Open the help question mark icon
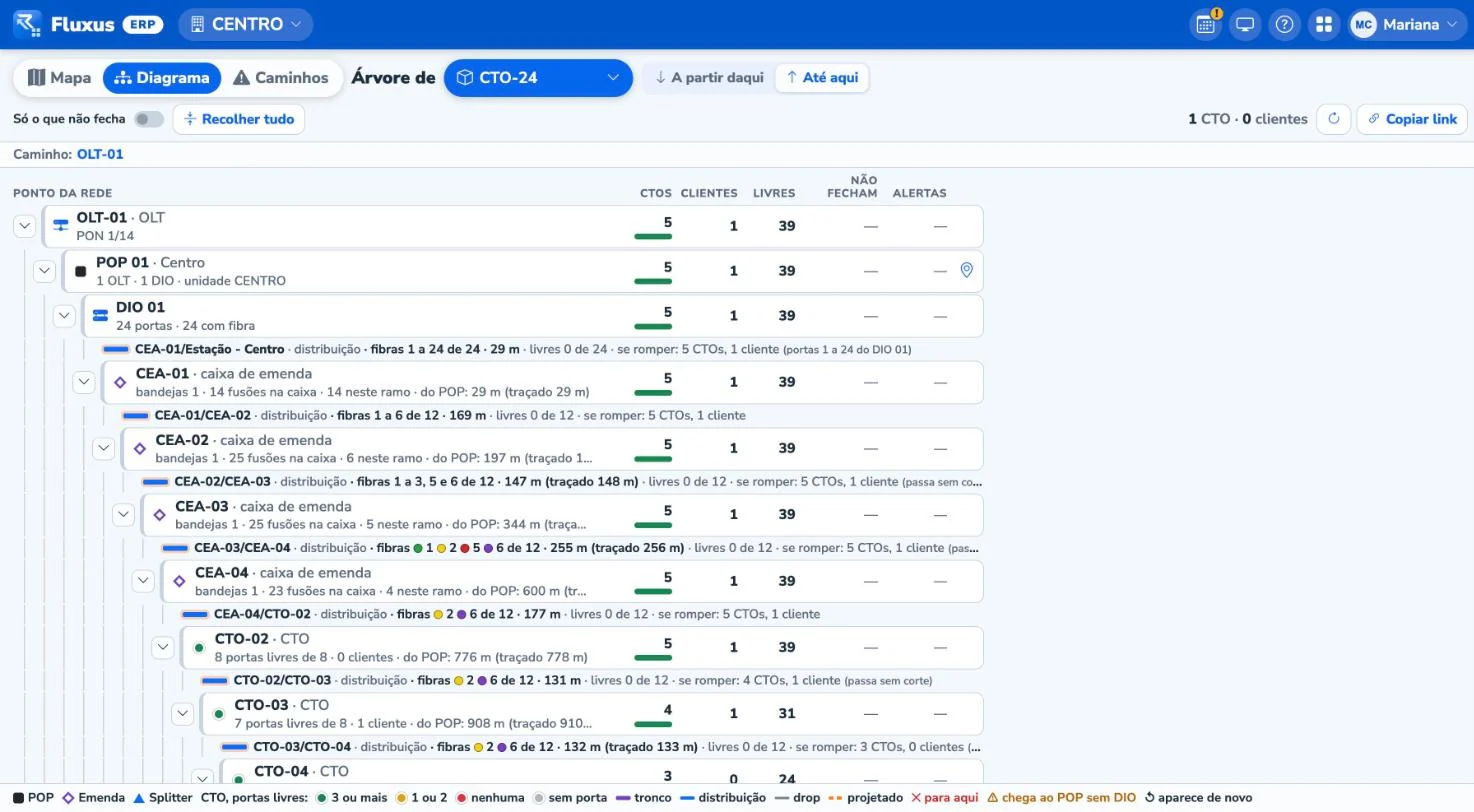1474x812 pixels. [1285, 24]
